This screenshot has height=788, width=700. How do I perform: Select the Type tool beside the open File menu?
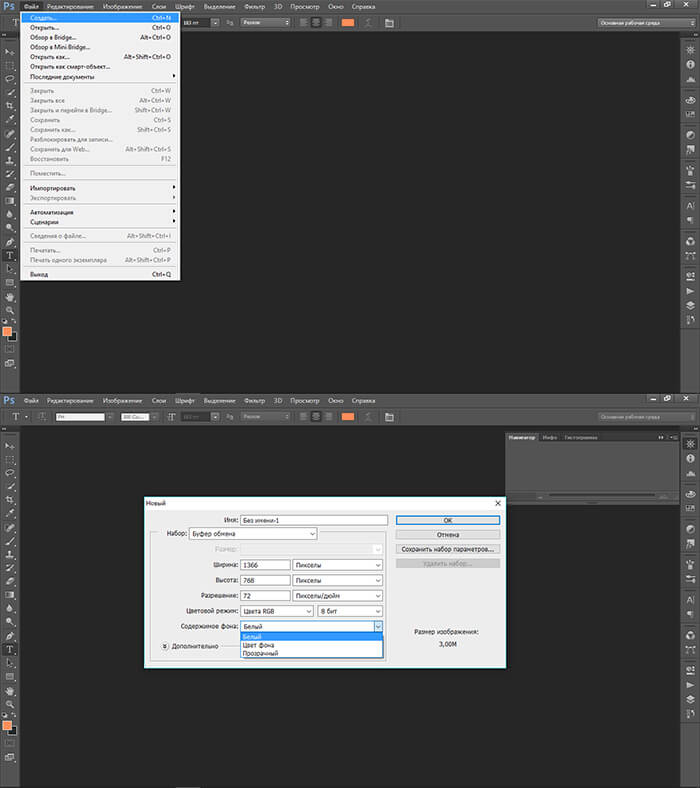[10, 255]
